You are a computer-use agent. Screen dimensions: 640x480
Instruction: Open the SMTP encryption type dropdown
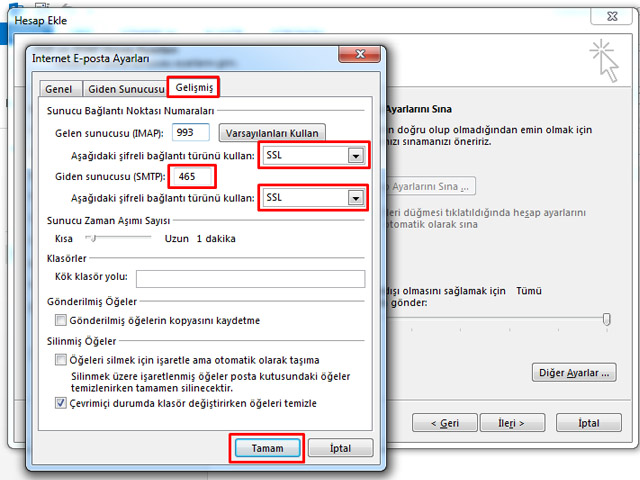354,198
